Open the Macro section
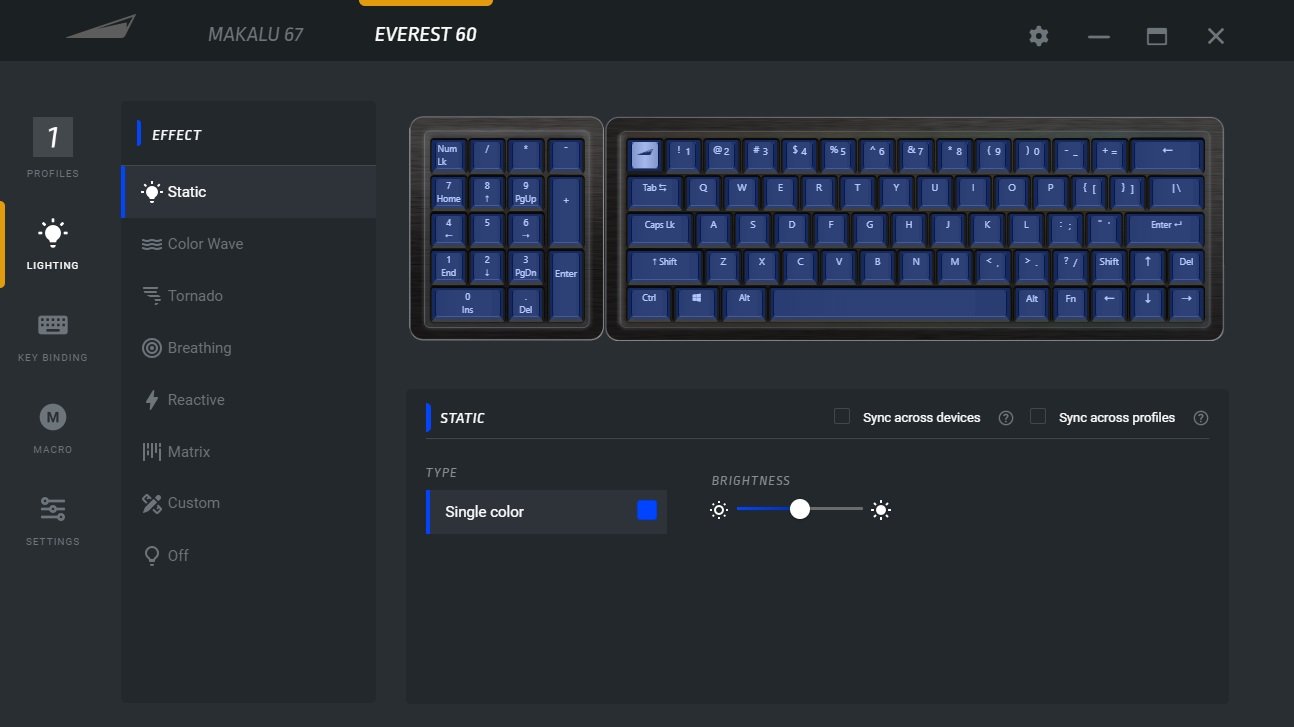This screenshot has width=1294, height=727. (53, 429)
